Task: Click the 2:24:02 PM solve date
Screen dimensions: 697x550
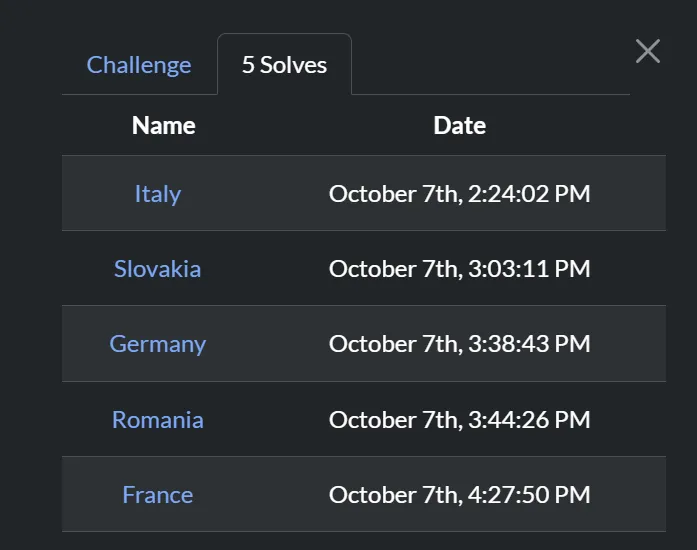Action: click(x=460, y=194)
